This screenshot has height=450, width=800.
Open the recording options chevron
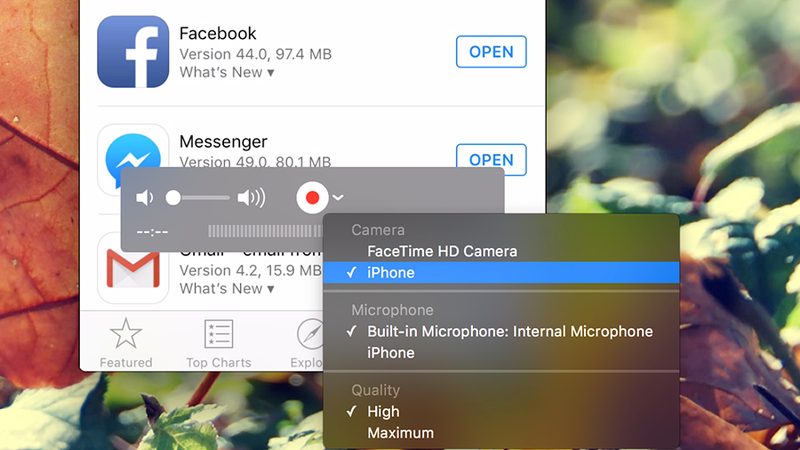pos(338,197)
